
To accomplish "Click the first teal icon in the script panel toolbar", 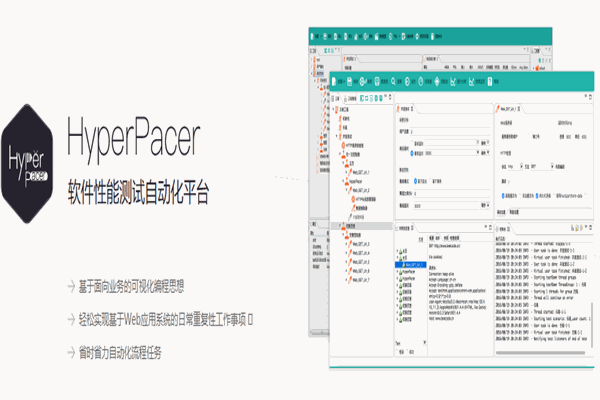I will (361, 98).
